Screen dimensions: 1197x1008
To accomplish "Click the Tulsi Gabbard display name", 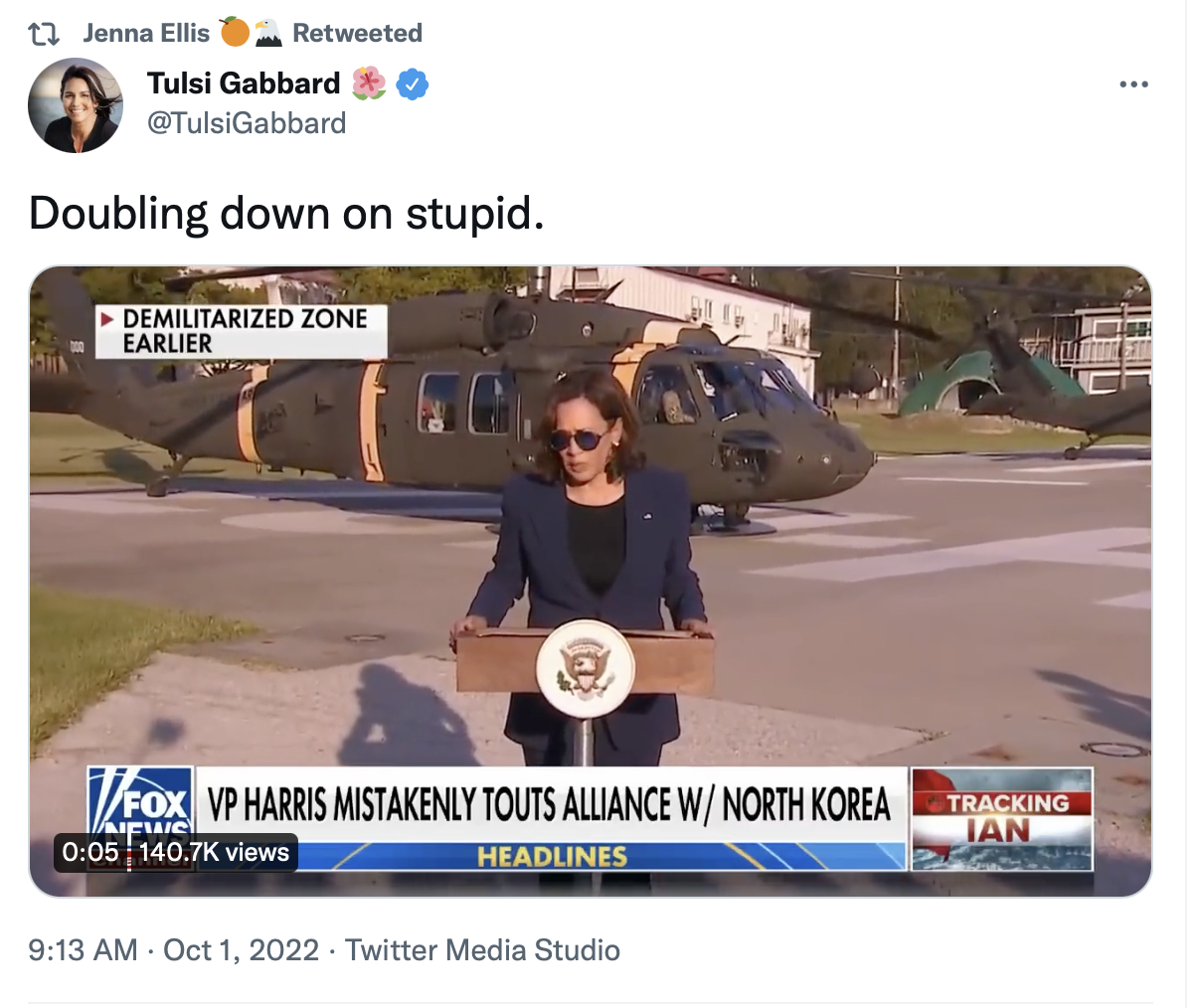I will [x=244, y=84].
